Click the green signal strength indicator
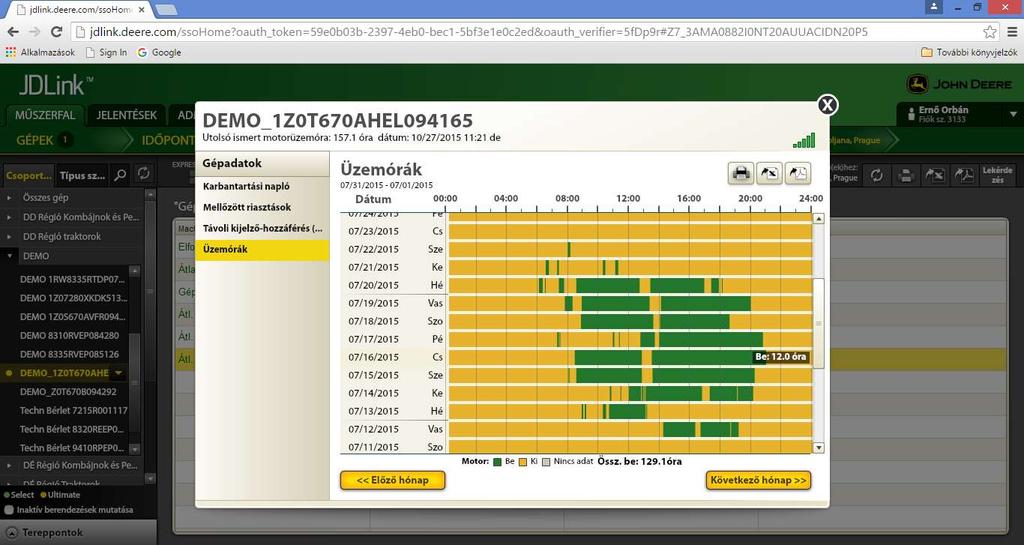1024x545 pixels. 804,140
